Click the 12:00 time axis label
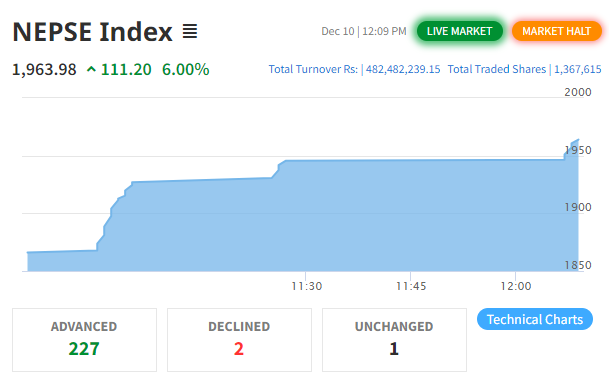Viewport: 609px width, 379px height. [x=516, y=286]
